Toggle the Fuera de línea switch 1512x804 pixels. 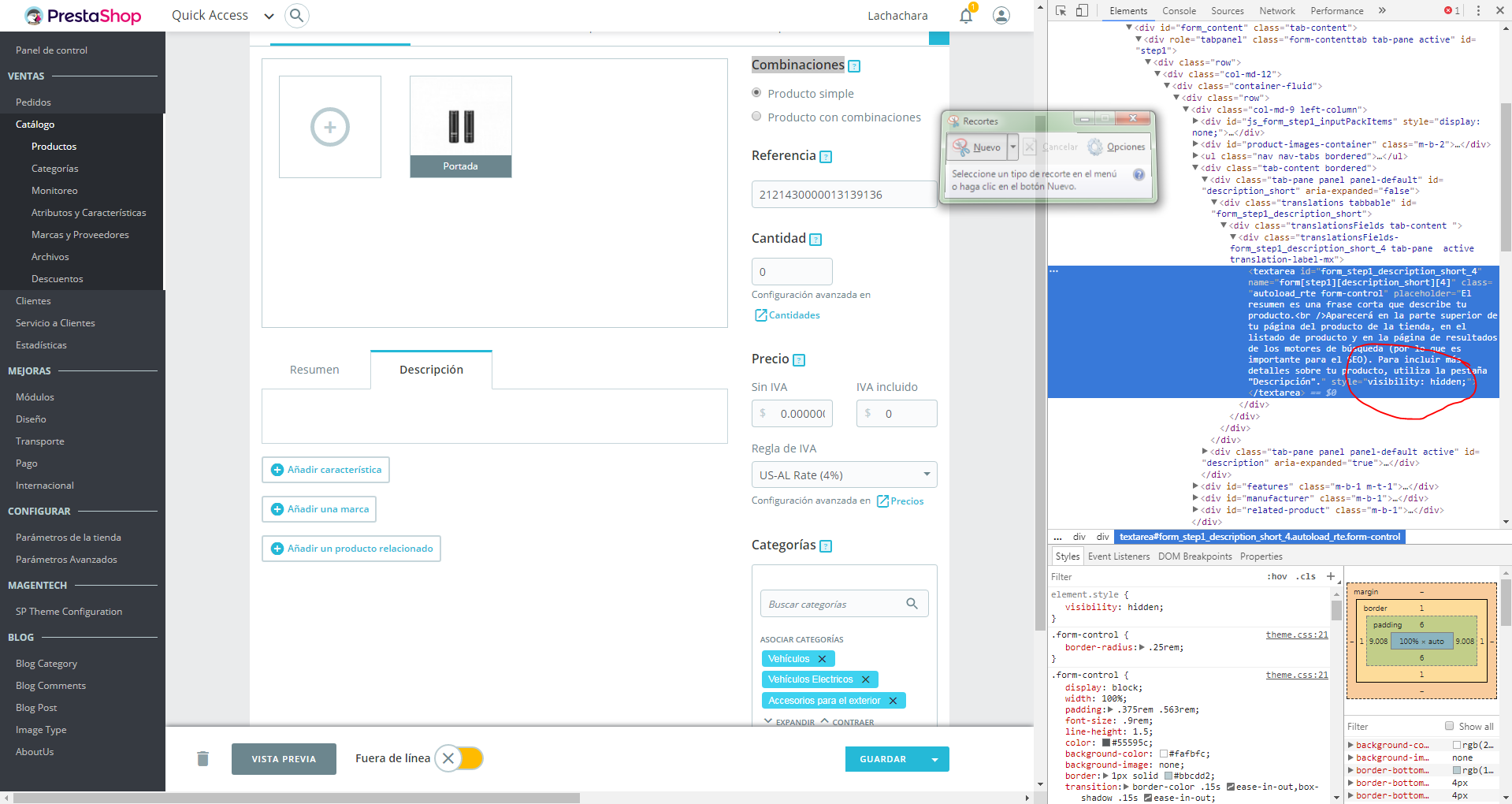[459, 758]
